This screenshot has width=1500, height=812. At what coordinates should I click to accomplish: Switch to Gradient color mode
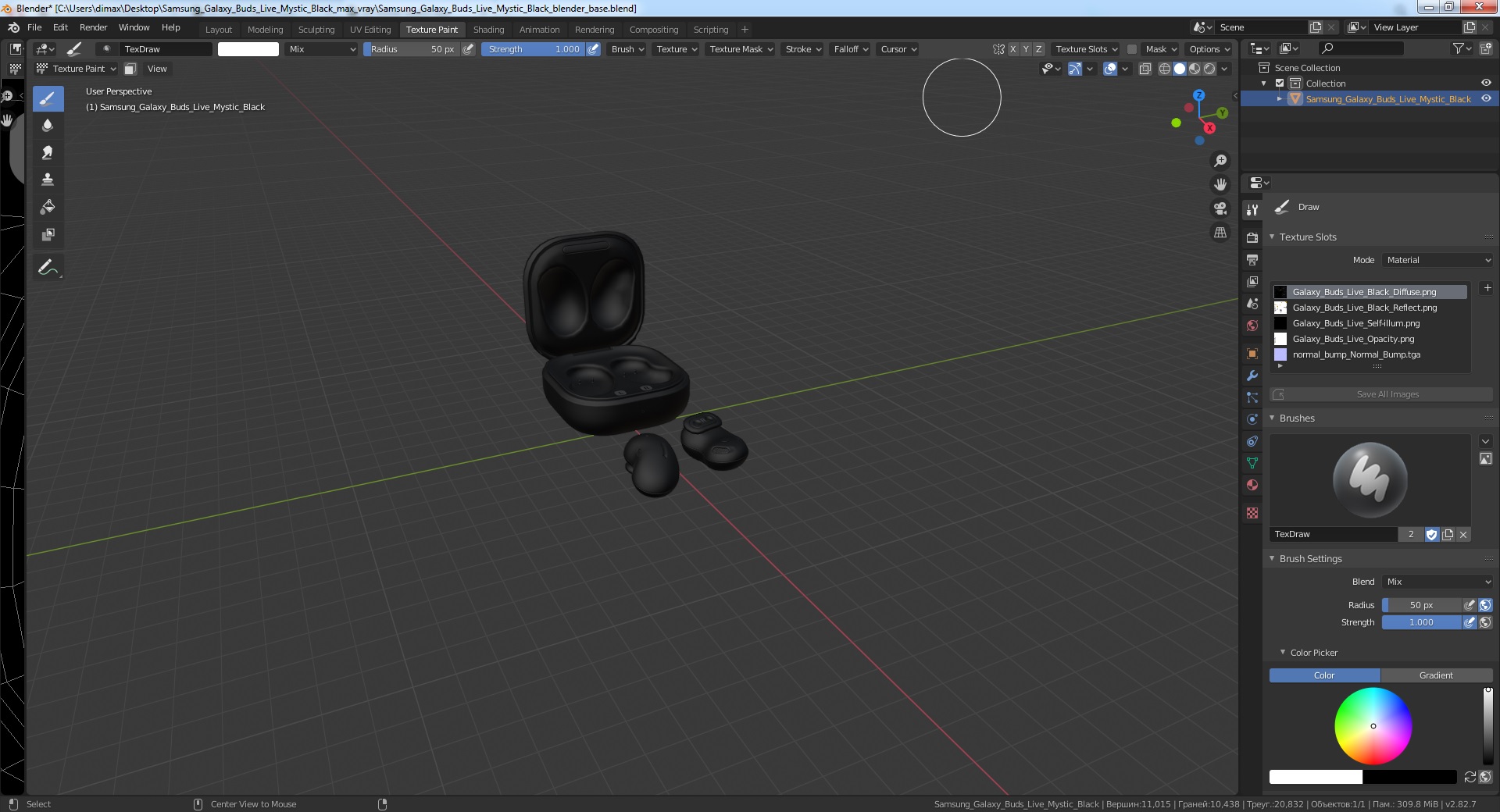point(1436,675)
